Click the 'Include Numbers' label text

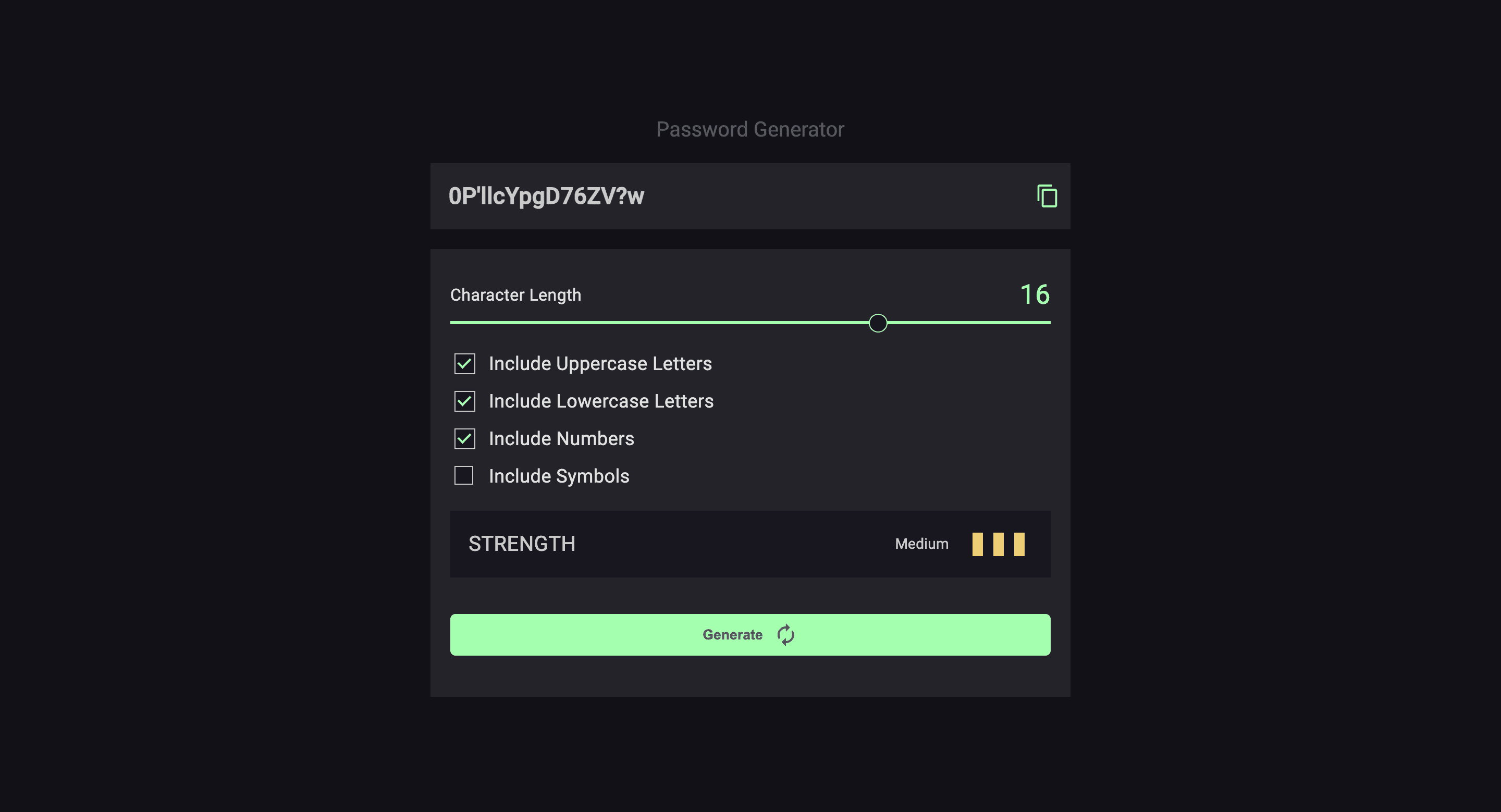click(561, 439)
